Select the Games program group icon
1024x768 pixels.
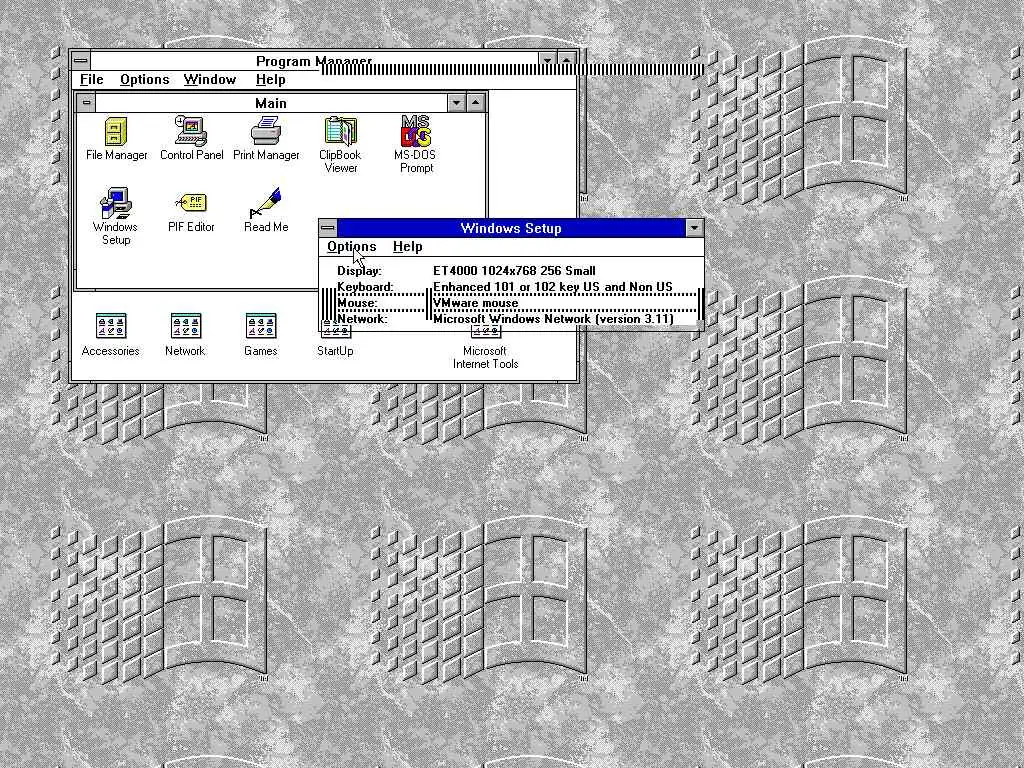261,335
